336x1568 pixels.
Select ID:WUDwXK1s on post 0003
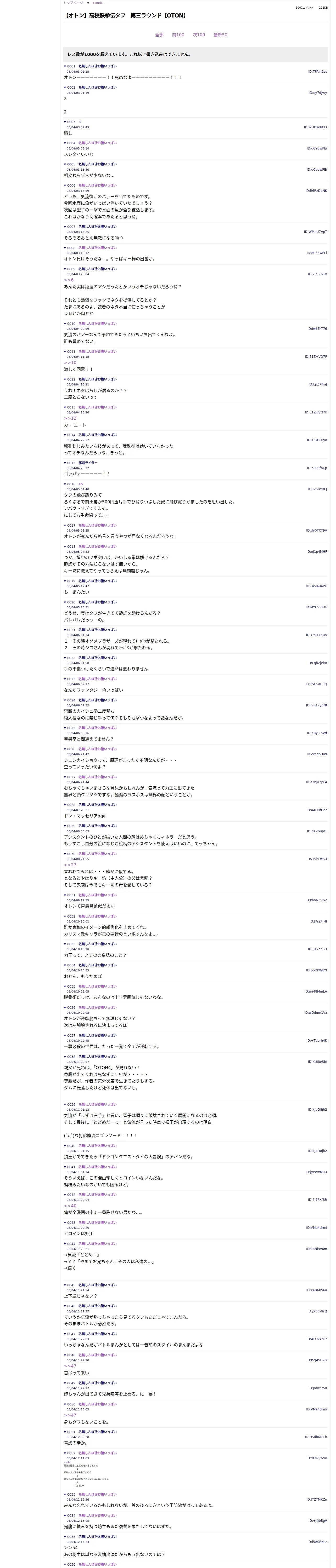pos(315,127)
